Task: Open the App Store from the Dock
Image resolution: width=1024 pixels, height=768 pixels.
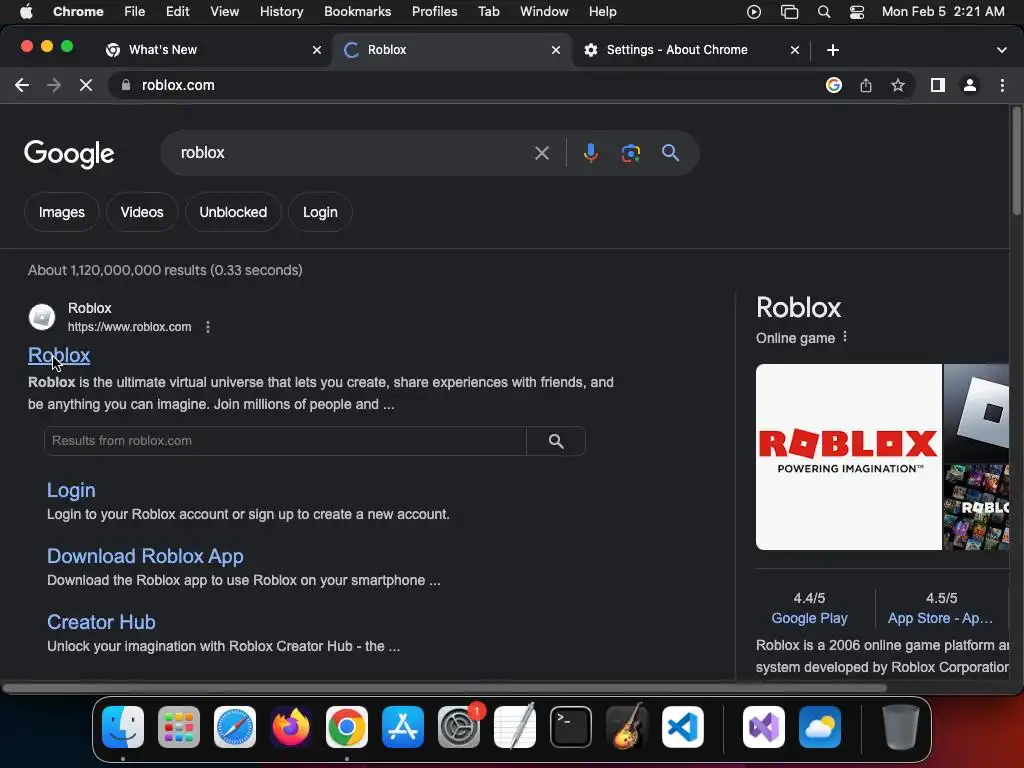Action: pos(403,727)
